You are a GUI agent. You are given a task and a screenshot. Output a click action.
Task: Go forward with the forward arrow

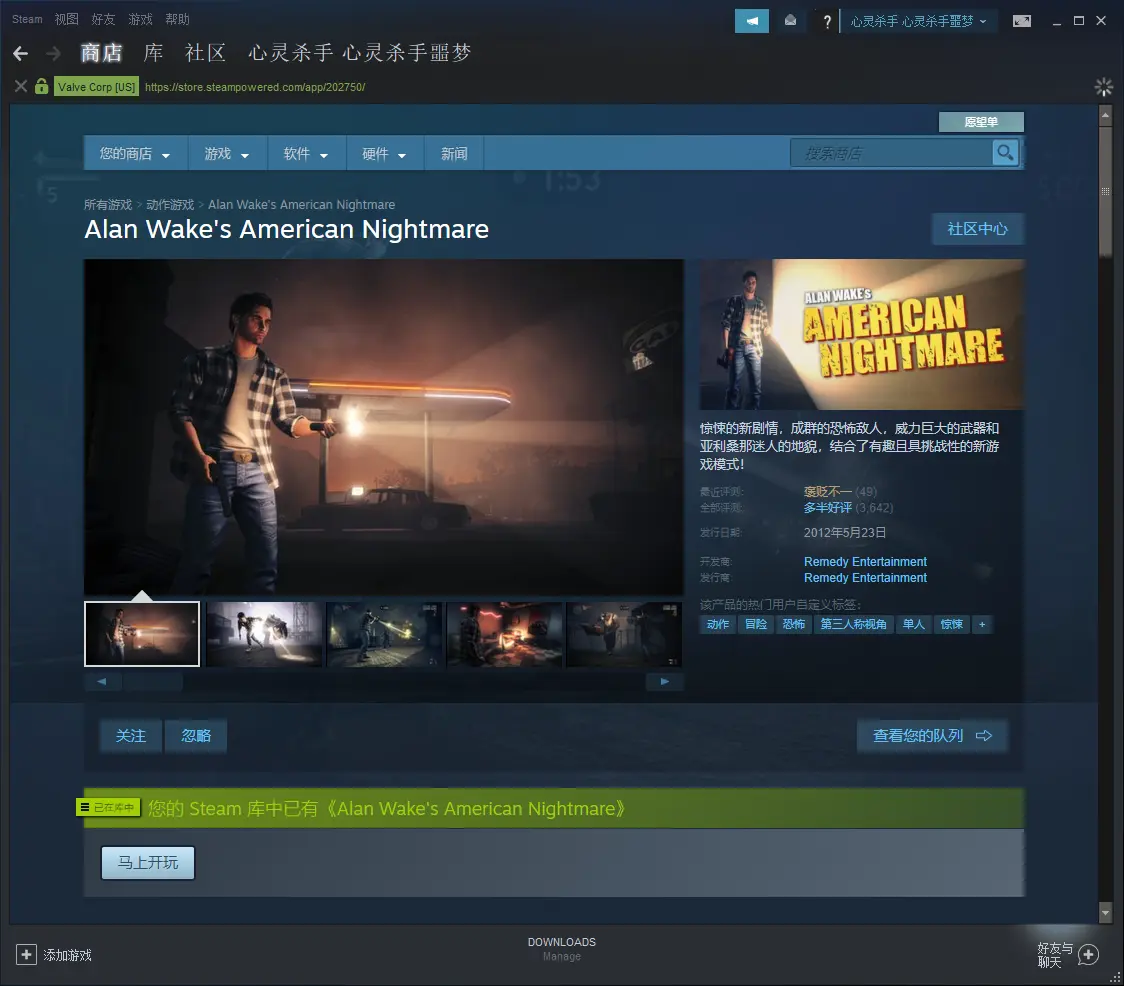(x=53, y=53)
